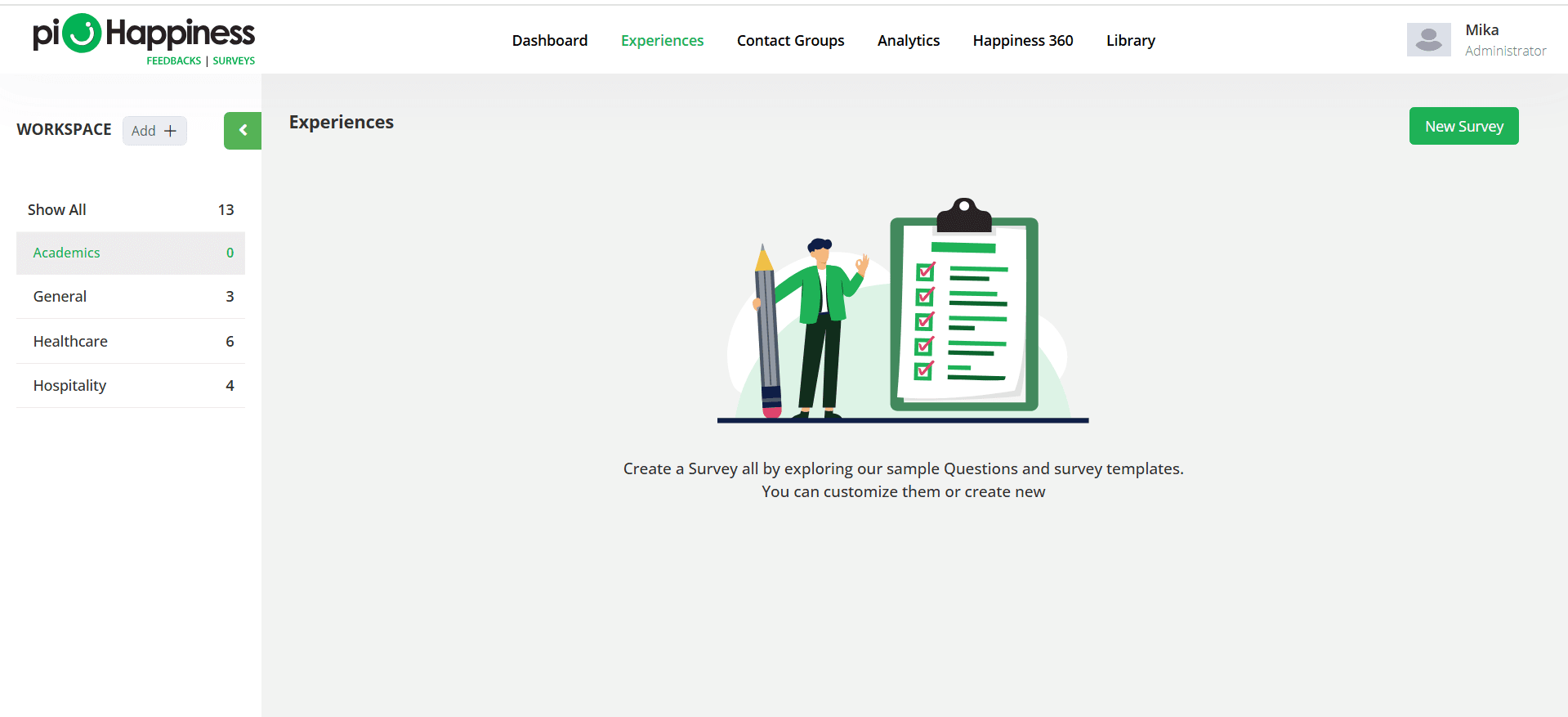Open Contact Groups page

pos(790,41)
